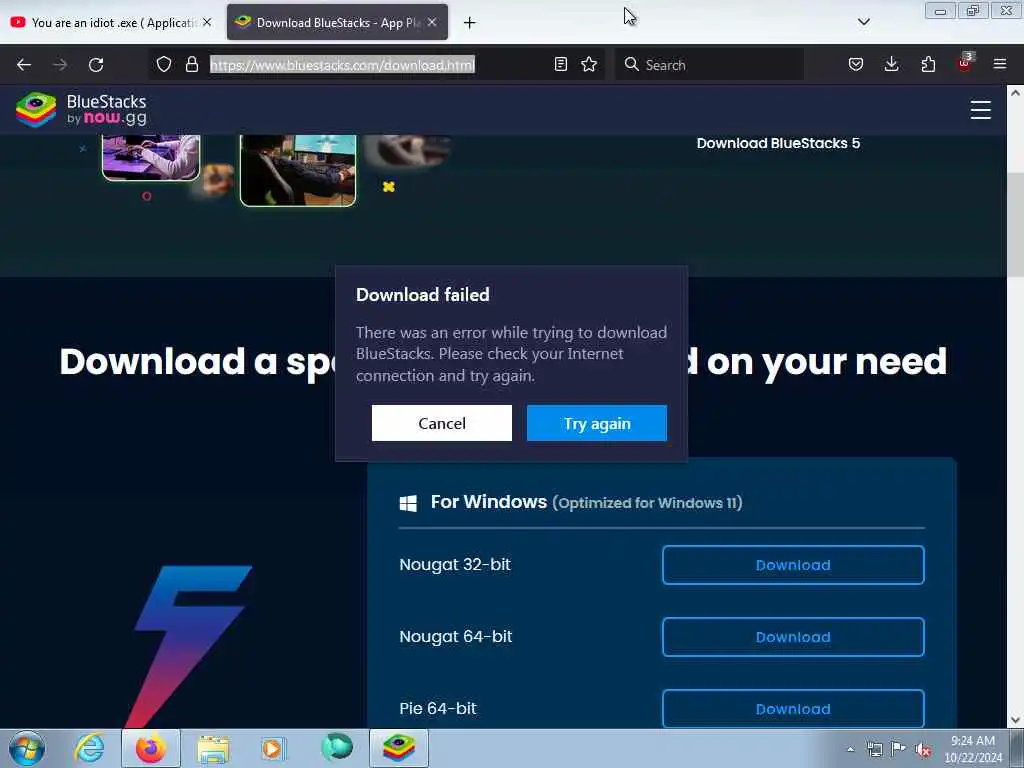Click the forward navigation arrow
The width and height of the screenshot is (1024, 768).
coord(60,65)
